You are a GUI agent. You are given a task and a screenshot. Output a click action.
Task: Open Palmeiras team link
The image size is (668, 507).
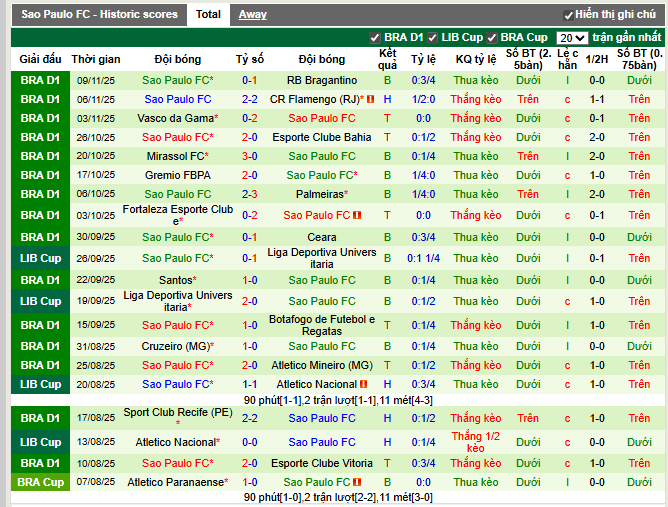tap(320, 194)
